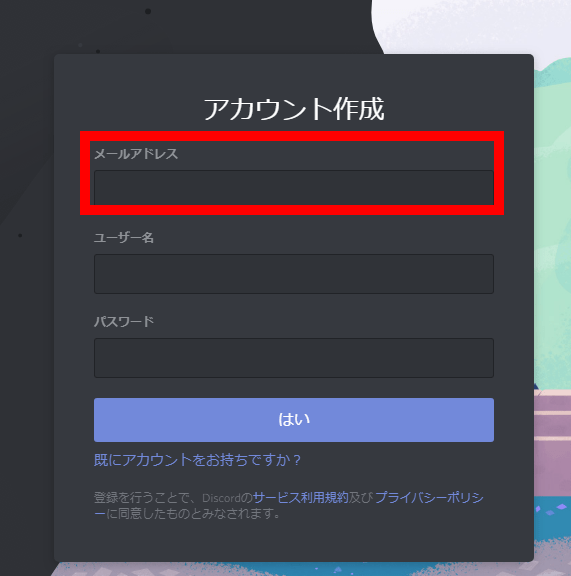Open the 既にアカウントをお持ちですか? login link
The width and height of the screenshot is (571, 576).
click(197, 460)
